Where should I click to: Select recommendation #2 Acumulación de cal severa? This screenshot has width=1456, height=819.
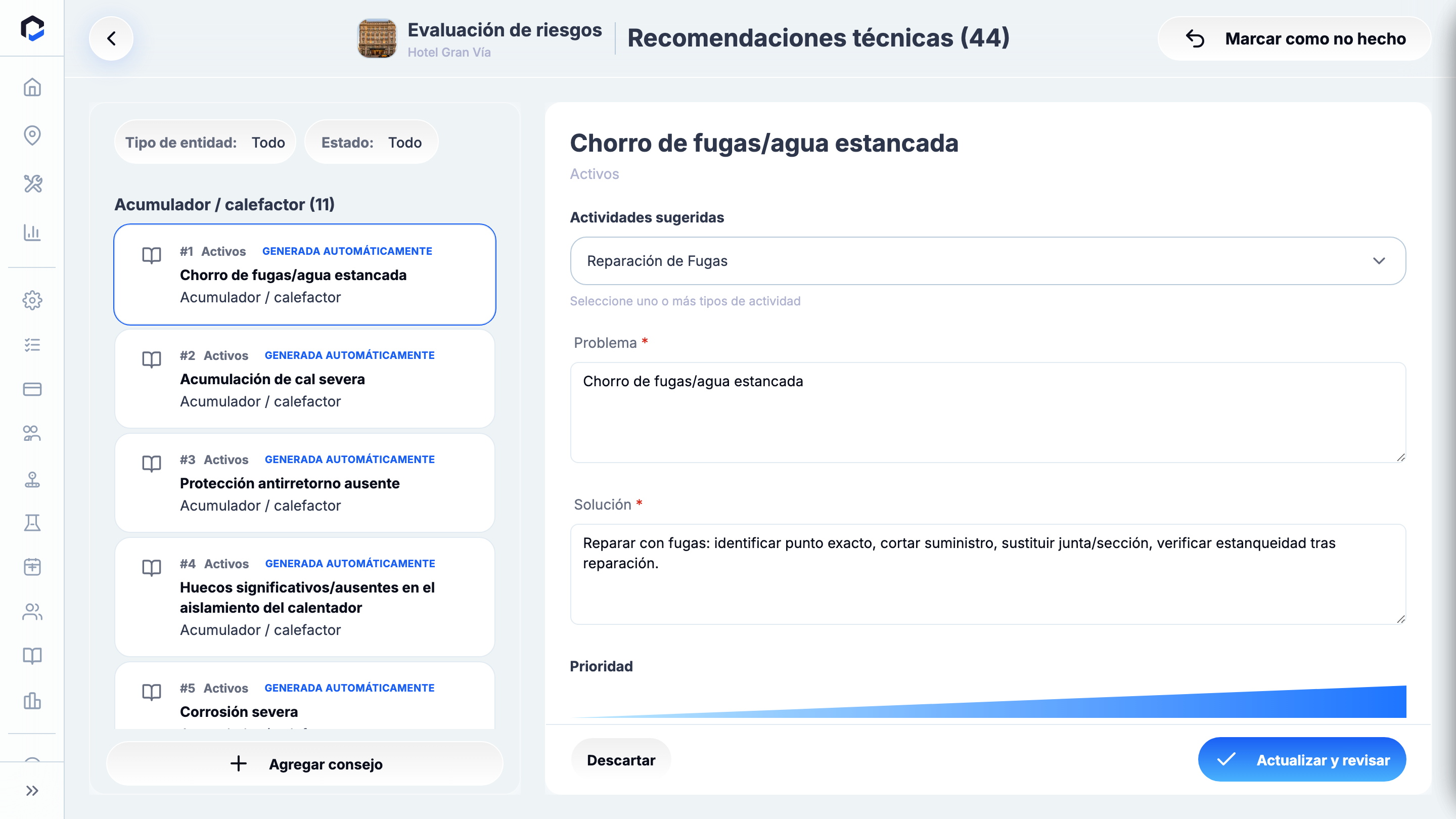click(x=305, y=379)
